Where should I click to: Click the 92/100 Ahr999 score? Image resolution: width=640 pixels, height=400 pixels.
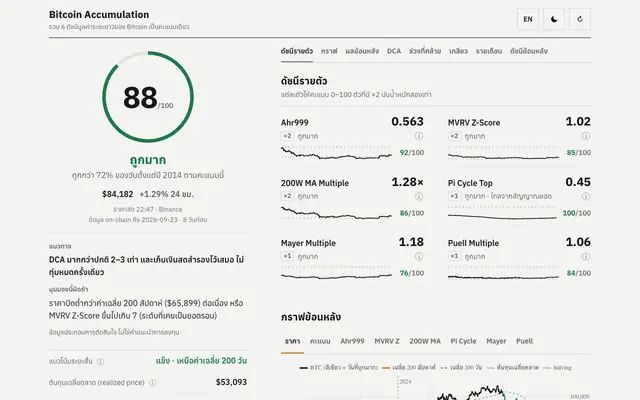pos(412,153)
